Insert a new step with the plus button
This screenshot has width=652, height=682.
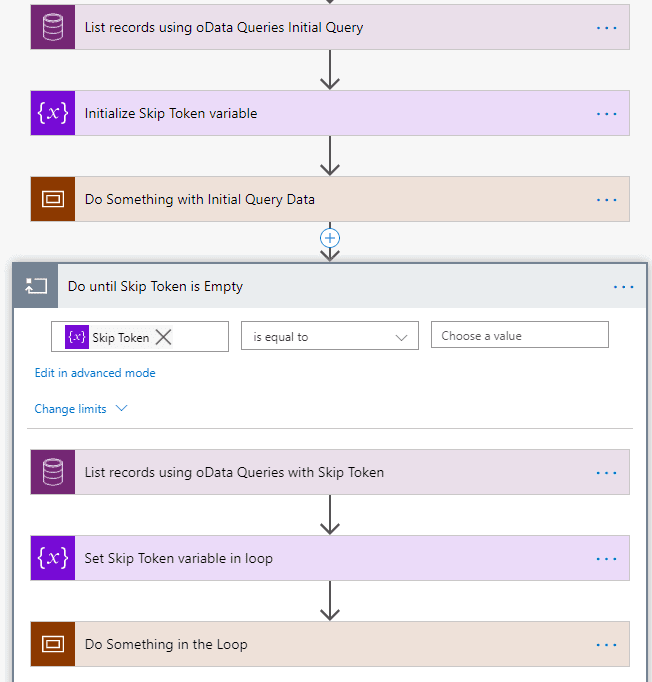point(330,238)
